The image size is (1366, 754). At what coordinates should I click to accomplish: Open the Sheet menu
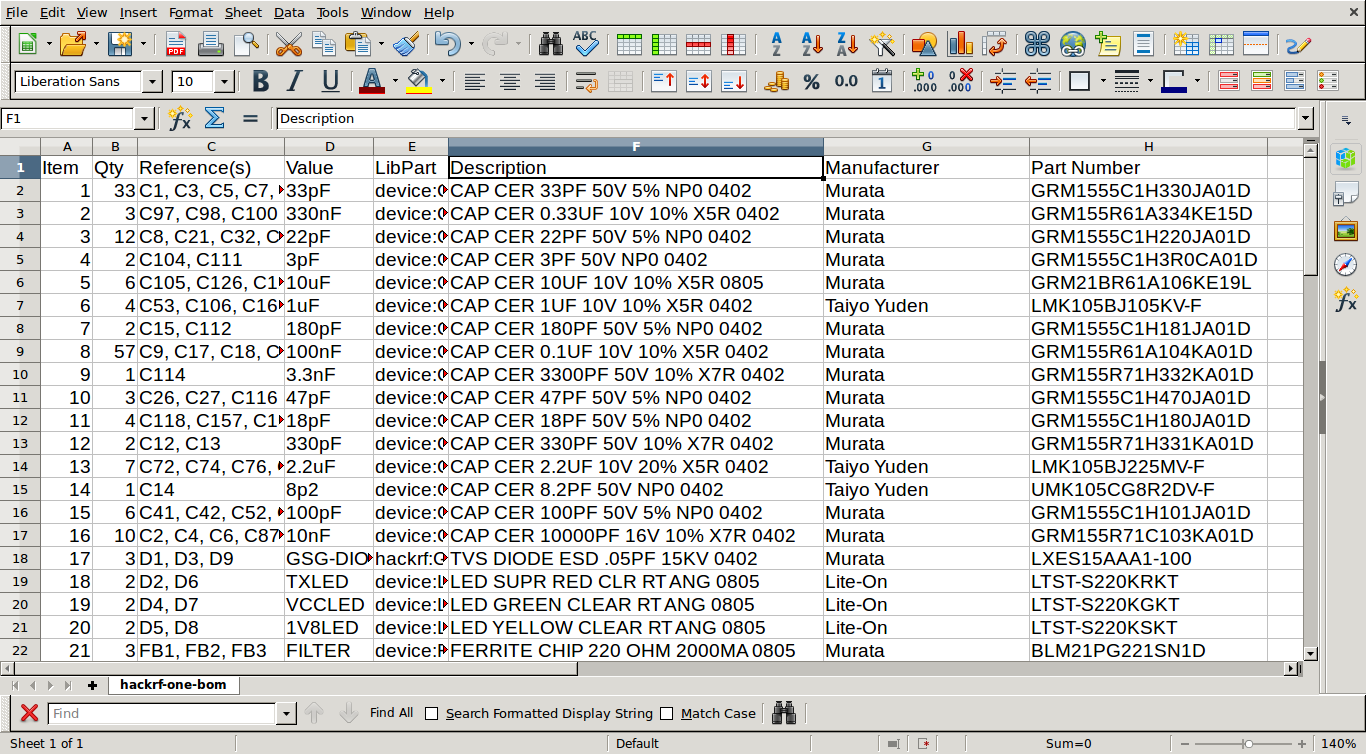pyautogui.click(x=243, y=12)
